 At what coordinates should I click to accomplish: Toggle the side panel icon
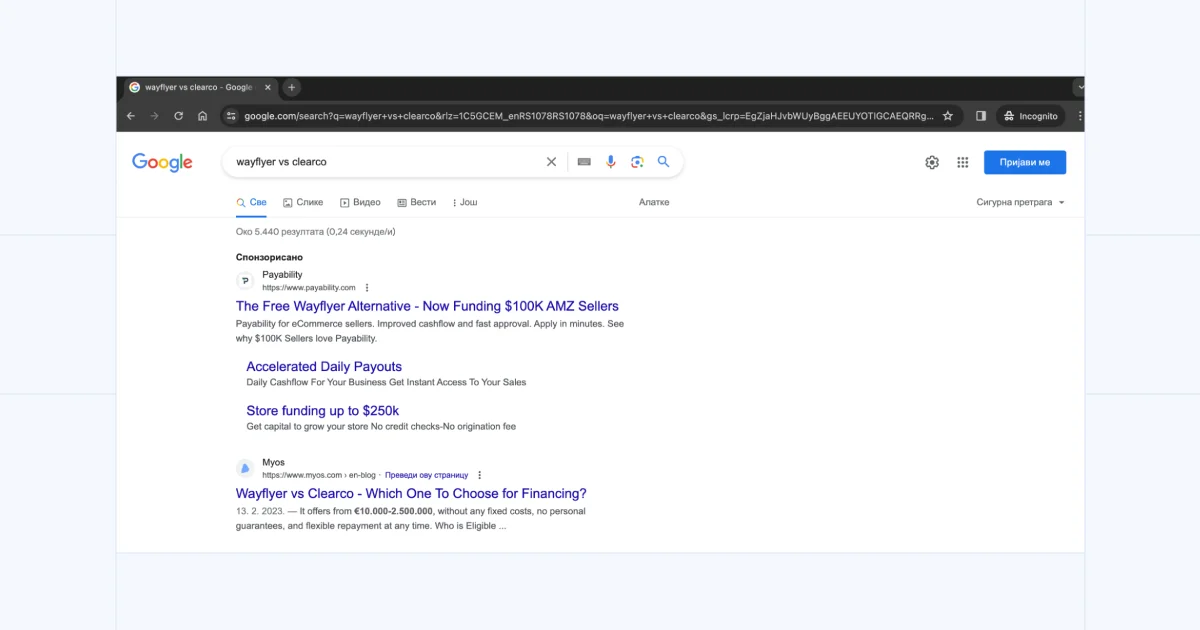tap(981, 116)
